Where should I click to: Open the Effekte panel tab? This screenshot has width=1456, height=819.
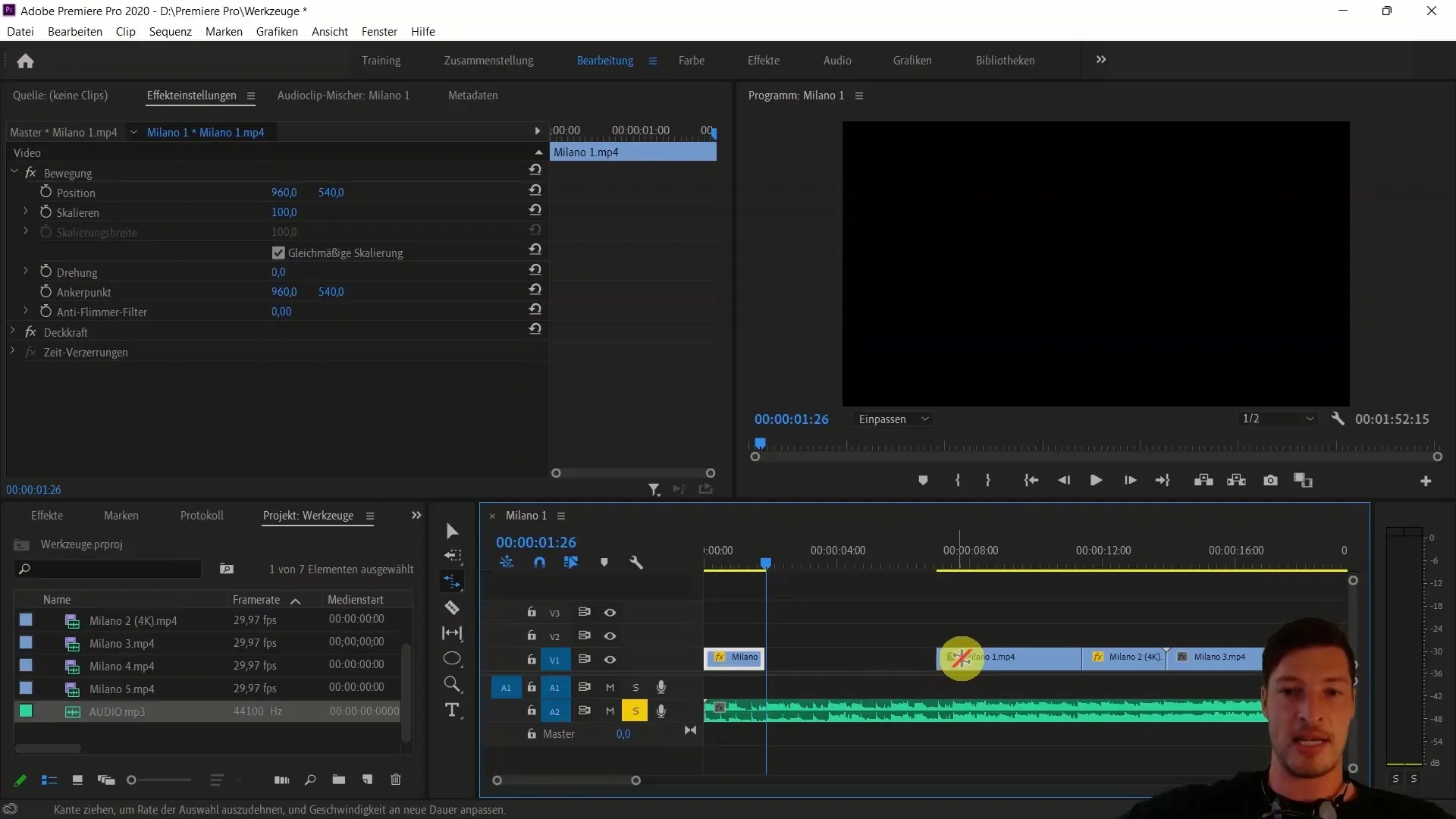tap(47, 516)
